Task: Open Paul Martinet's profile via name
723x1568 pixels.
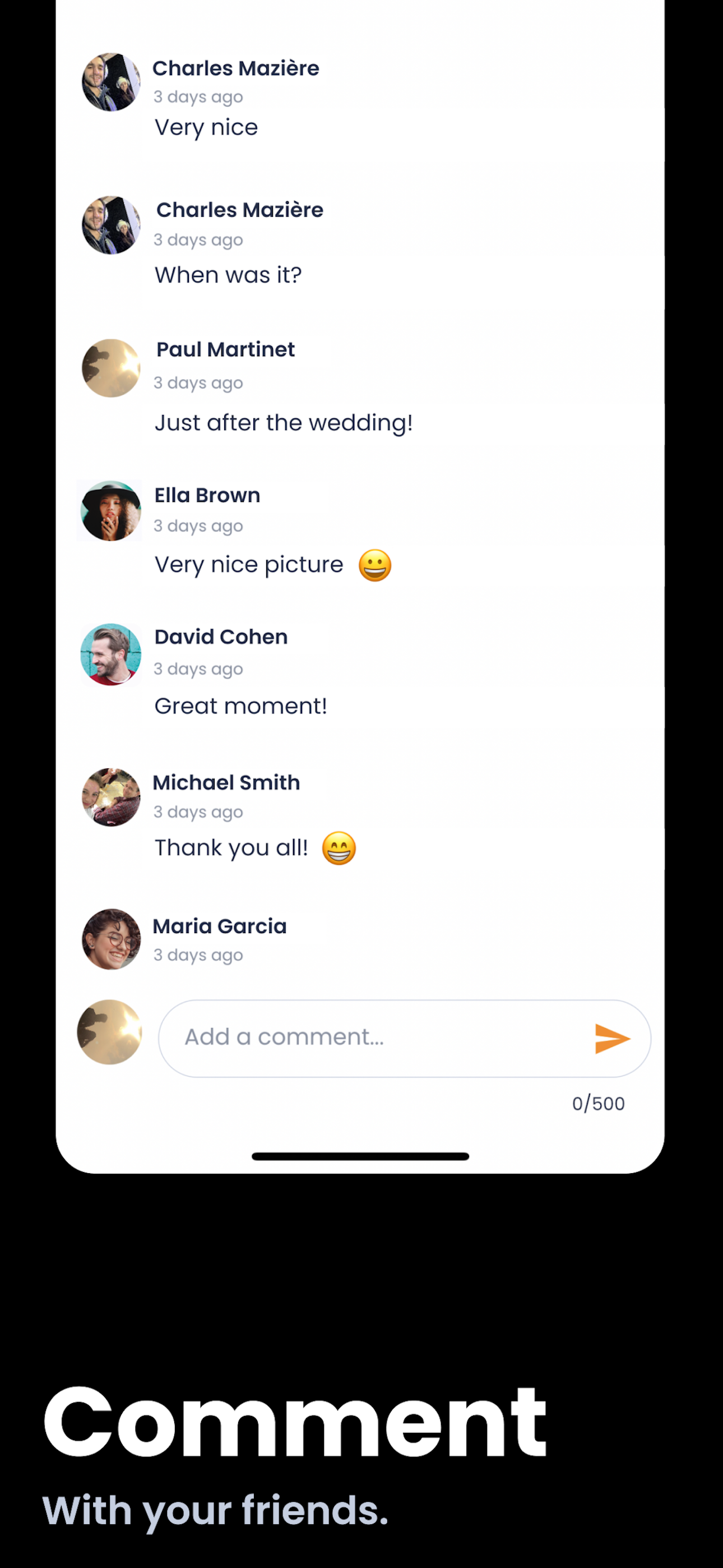Action: [226, 350]
